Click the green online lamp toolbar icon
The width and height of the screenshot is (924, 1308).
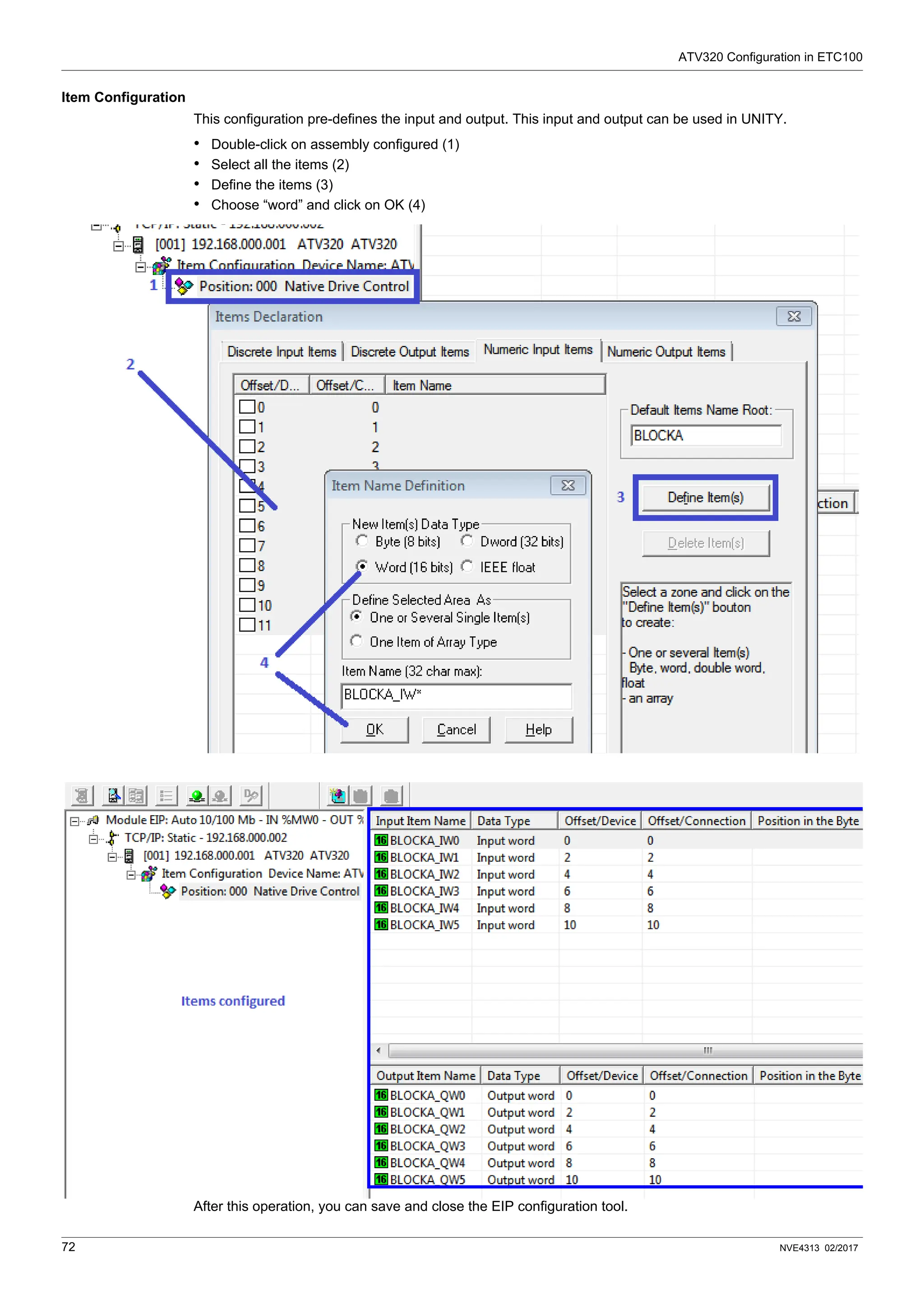pyautogui.click(x=197, y=795)
